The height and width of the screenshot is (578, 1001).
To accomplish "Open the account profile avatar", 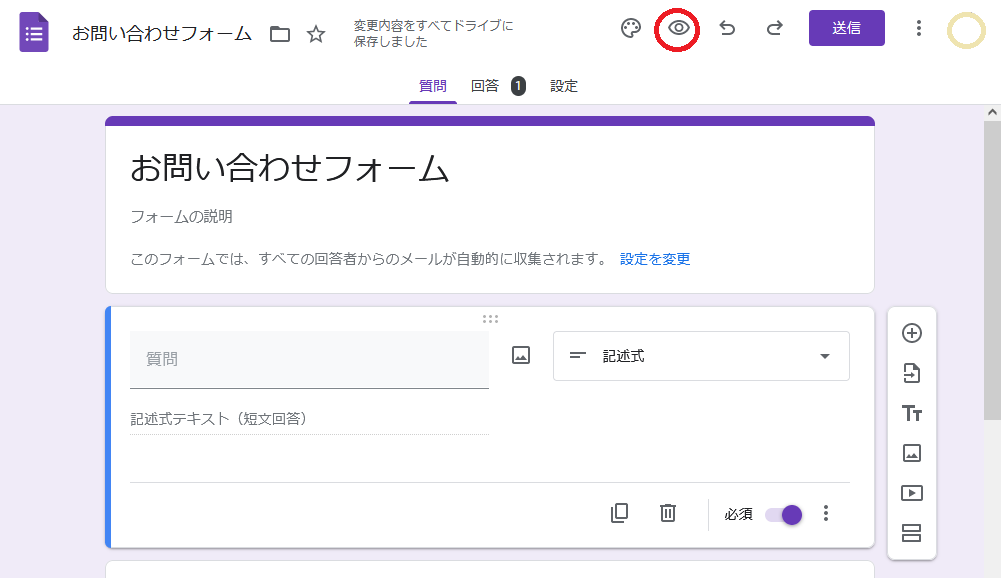I will click(x=966, y=30).
